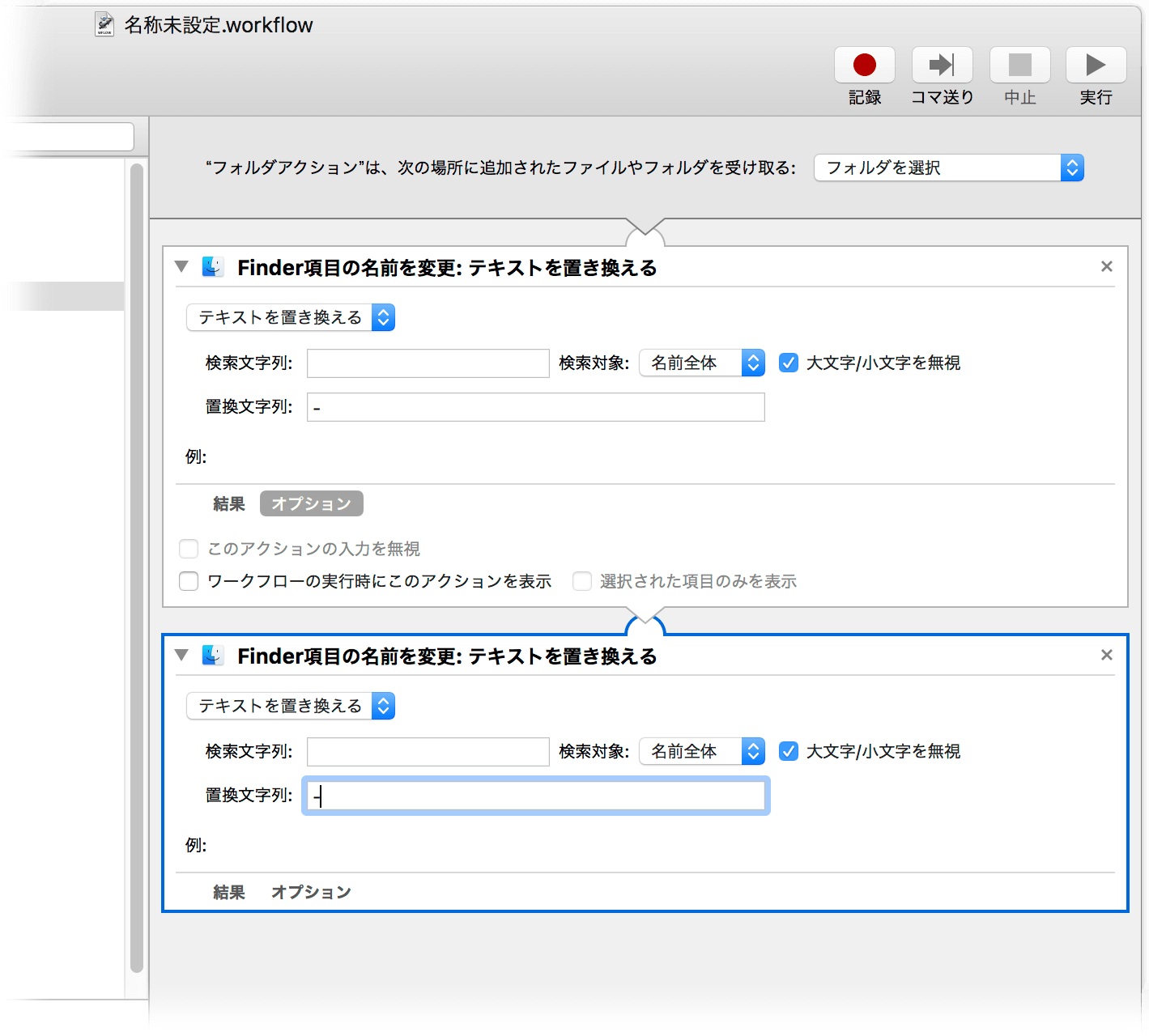Click the Finder icon of the second action
This screenshot has width=1149, height=1036.
(x=213, y=656)
